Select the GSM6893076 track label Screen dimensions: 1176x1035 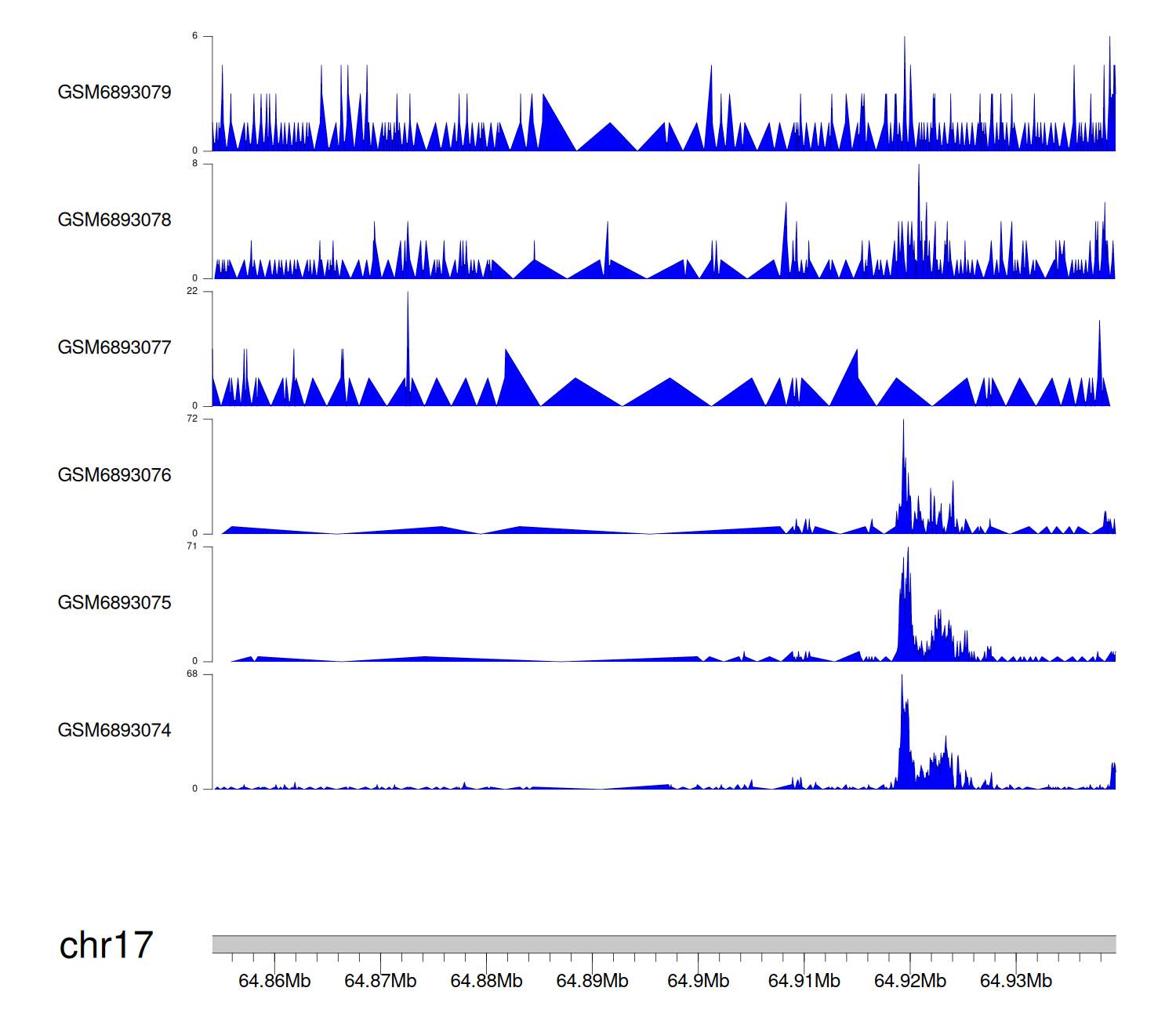114,475
